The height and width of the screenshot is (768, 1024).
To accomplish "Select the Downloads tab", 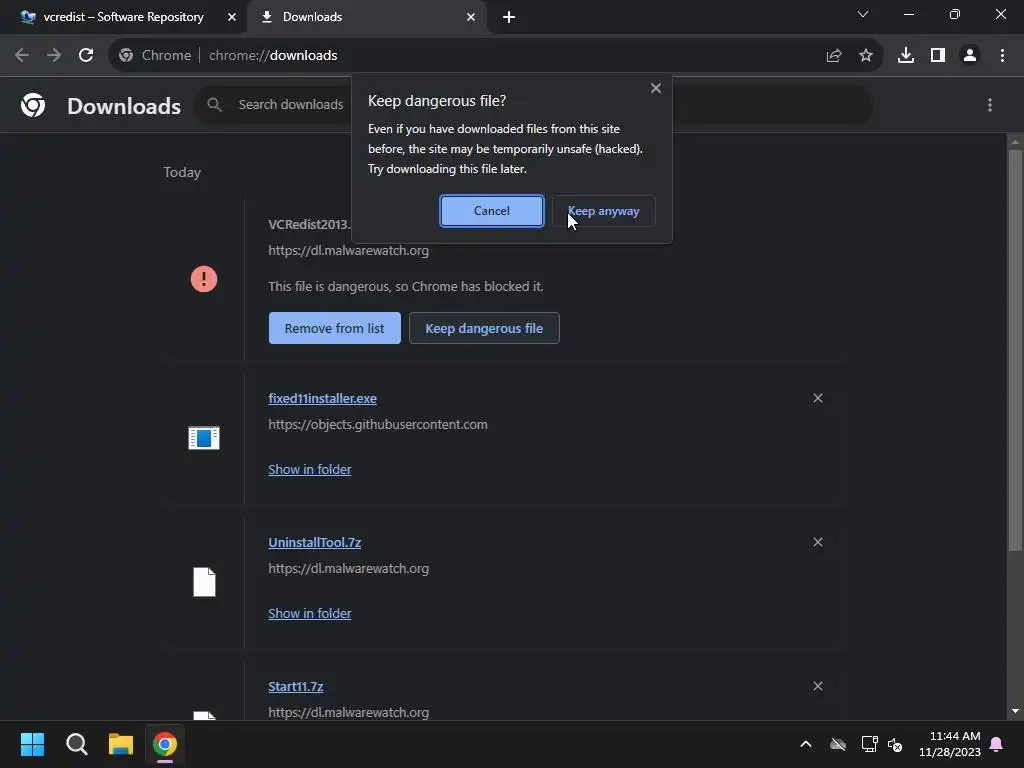I will (x=366, y=17).
